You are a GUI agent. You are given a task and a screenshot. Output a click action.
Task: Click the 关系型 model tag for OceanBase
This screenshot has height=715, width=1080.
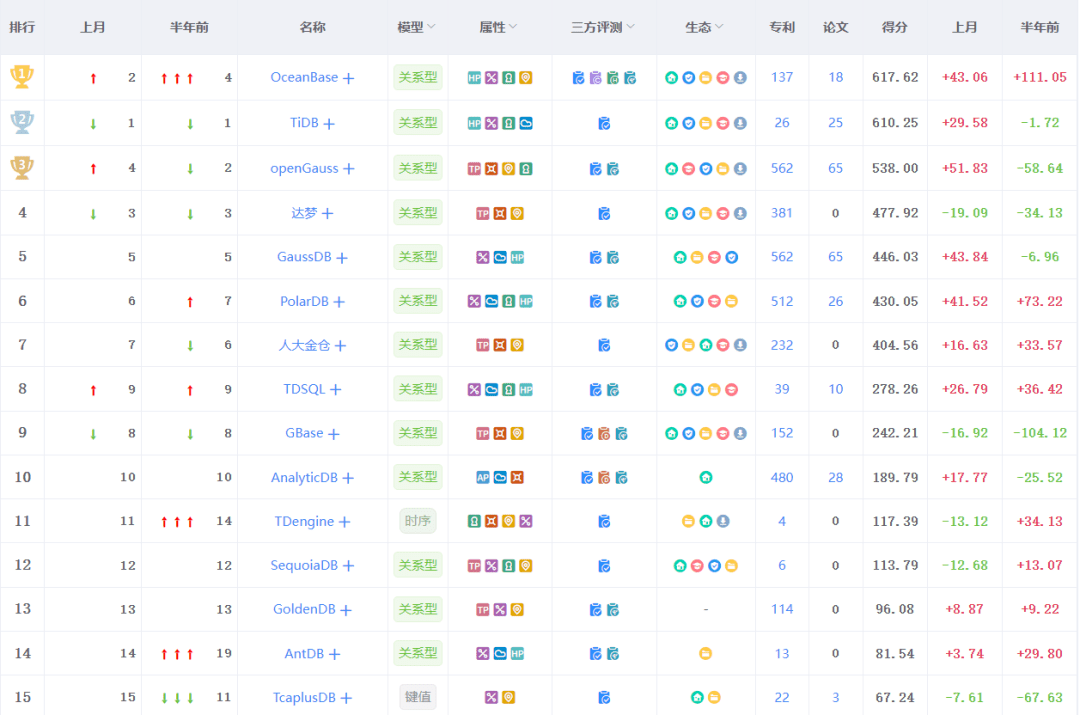coord(417,77)
